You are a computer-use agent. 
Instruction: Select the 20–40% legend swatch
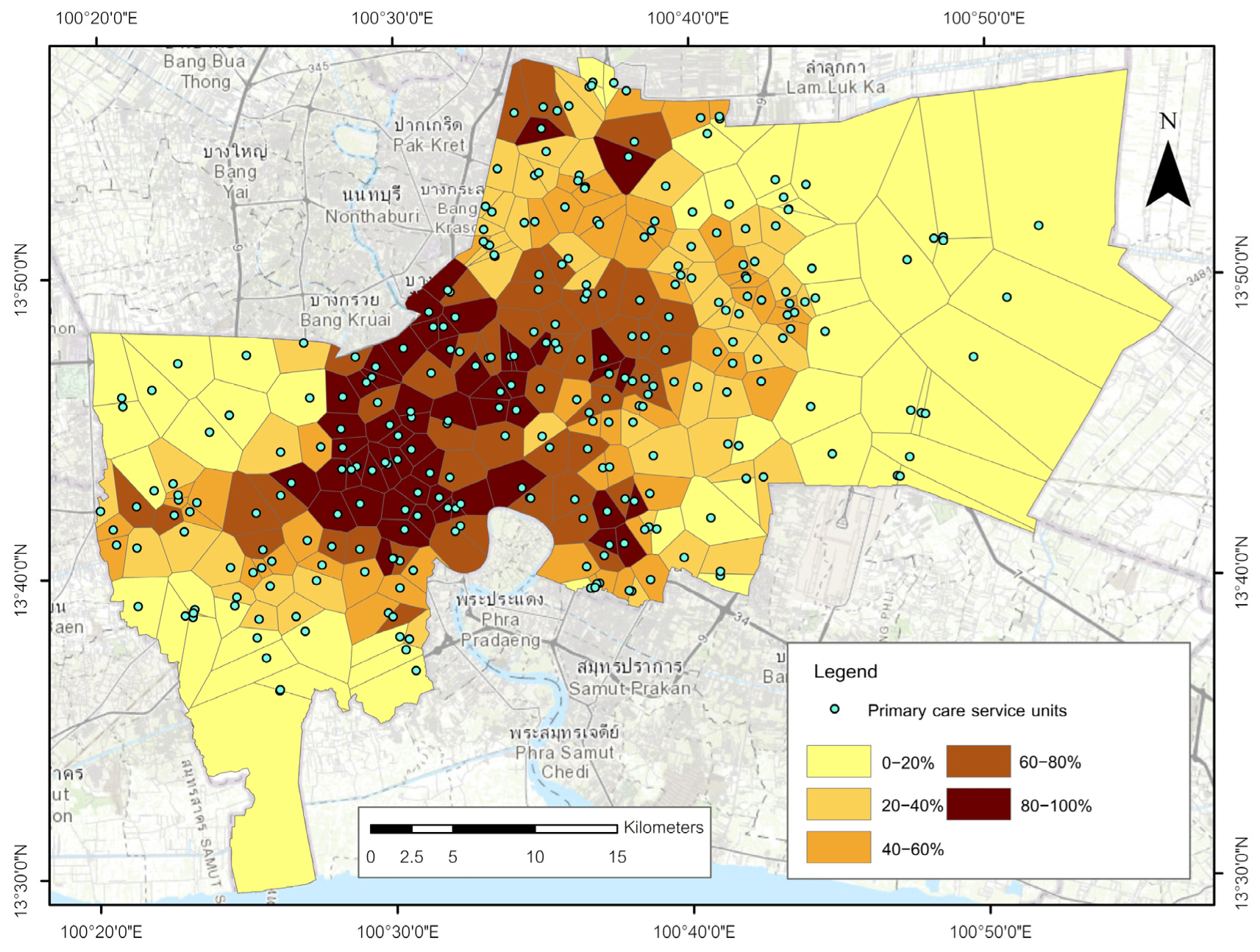(x=838, y=804)
